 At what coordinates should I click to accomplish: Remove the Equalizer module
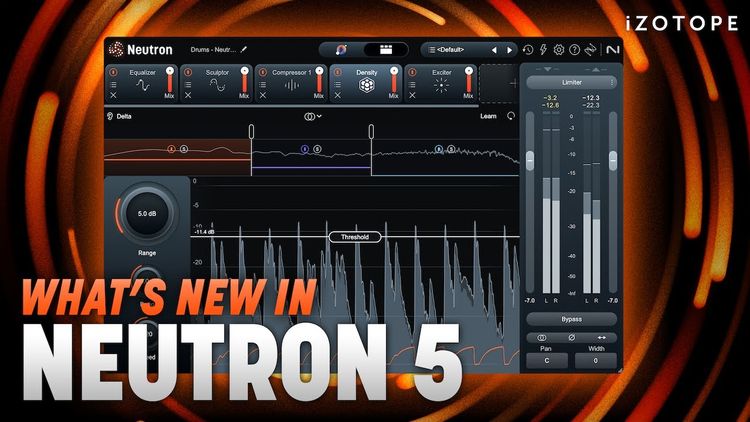113,96
